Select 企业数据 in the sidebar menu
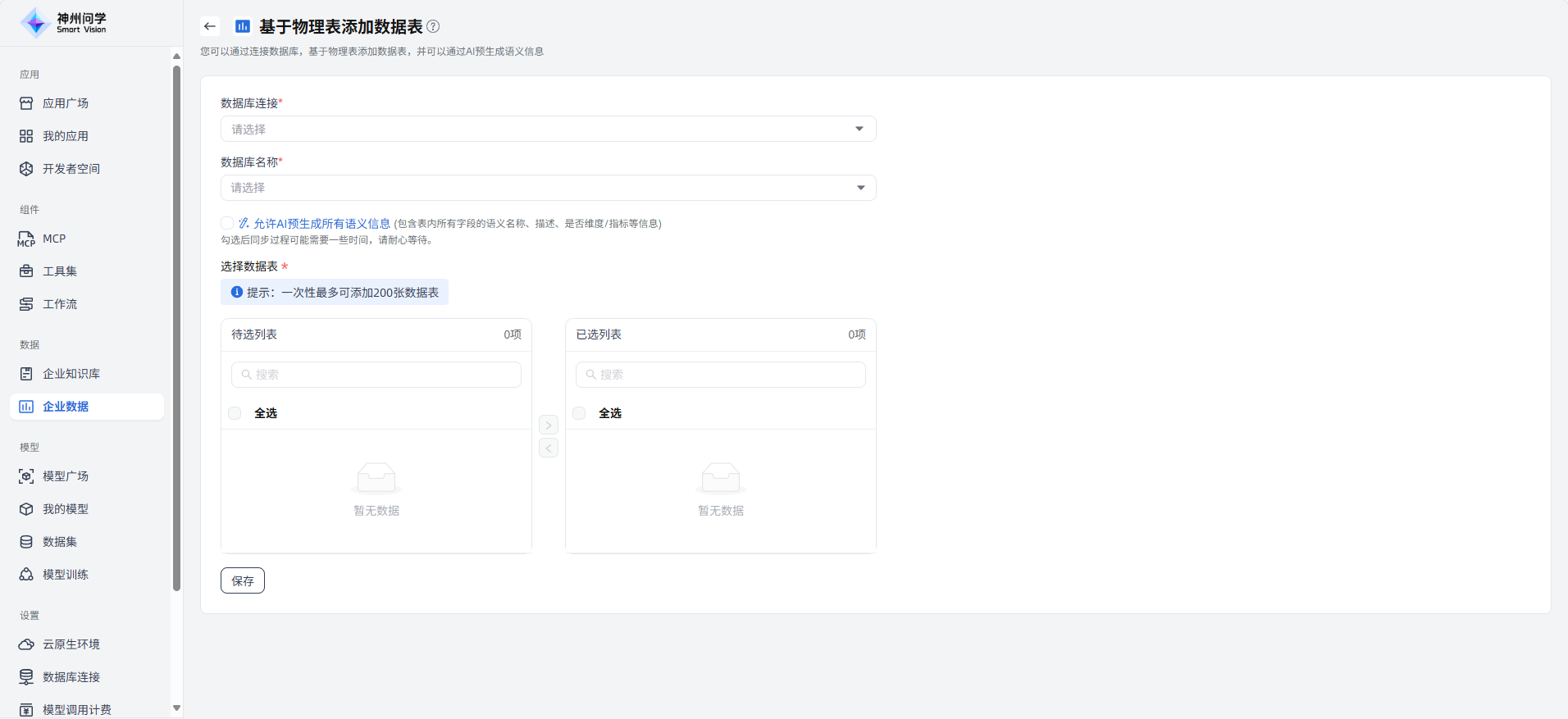1568x719 pixels. [66, 407]
